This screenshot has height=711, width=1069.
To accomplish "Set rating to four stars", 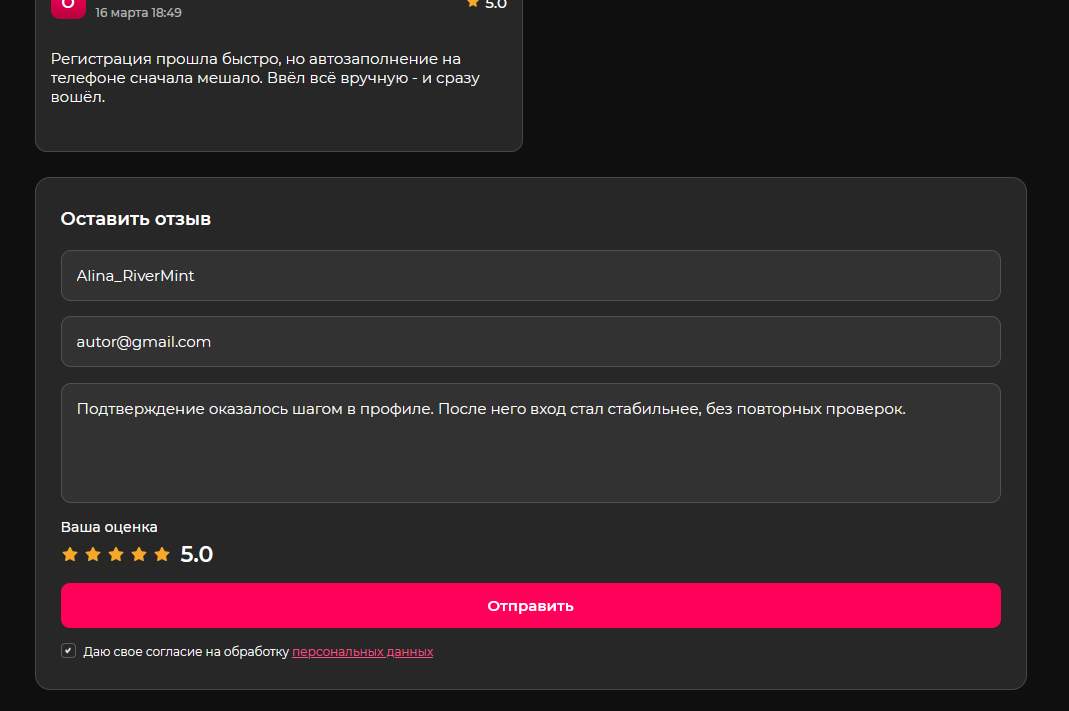I will 139,554.
